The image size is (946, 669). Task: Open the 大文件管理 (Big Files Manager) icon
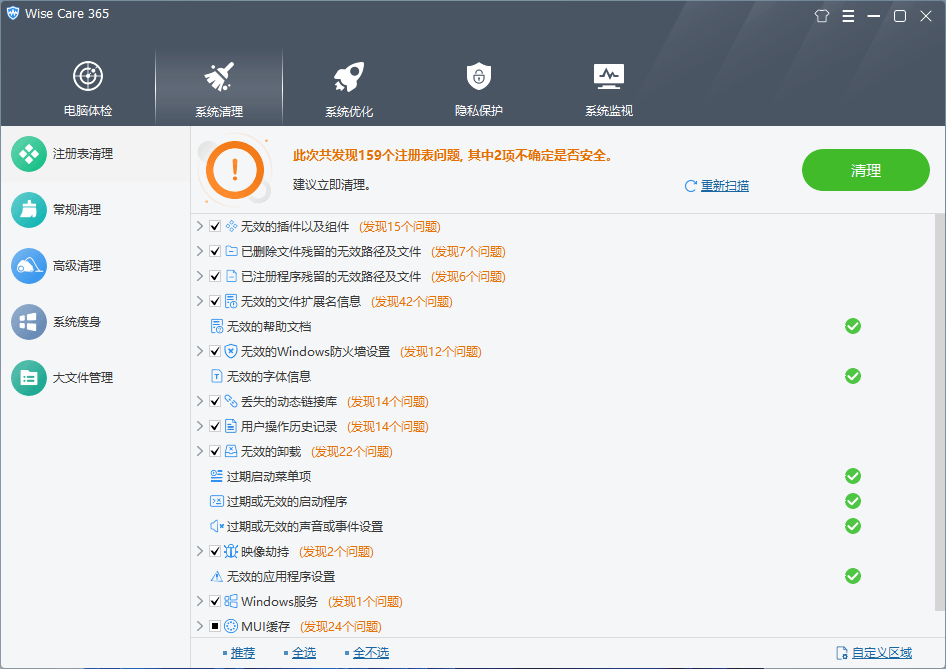coord(30,378)
